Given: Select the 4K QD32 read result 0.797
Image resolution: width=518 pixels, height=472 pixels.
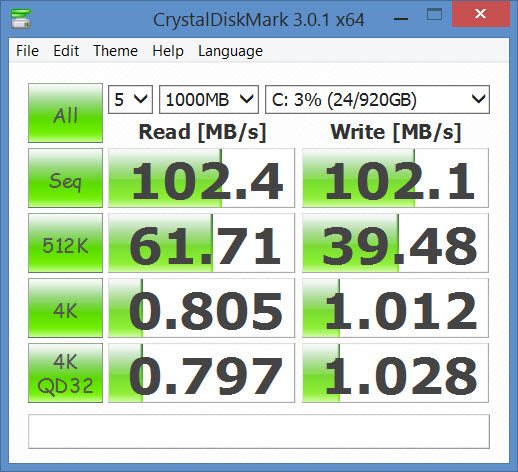Looking at the screenshot, I should [201, 373].
